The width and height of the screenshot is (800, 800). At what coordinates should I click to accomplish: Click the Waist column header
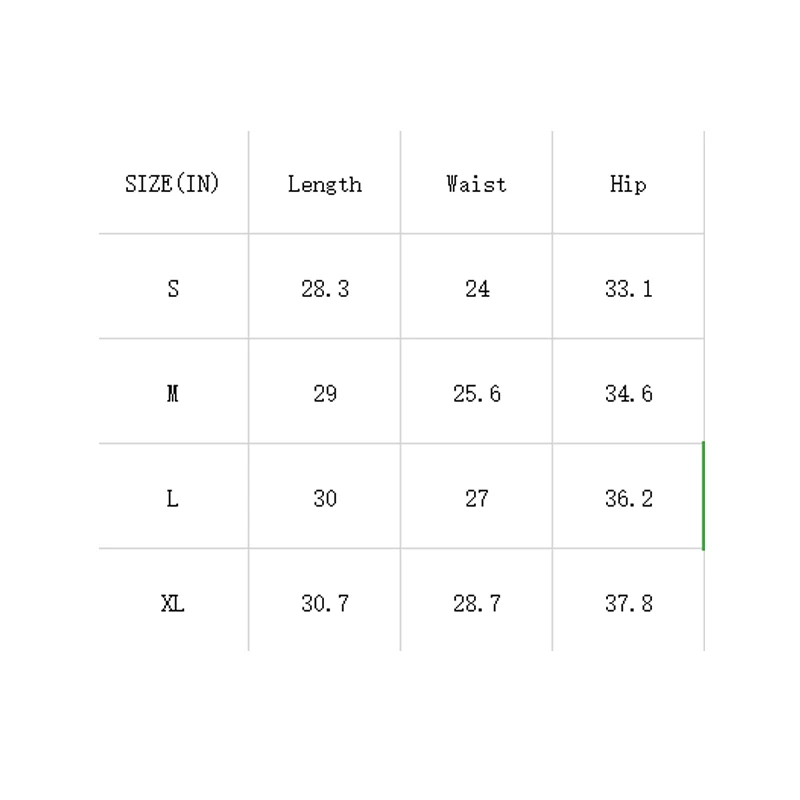[476, 184]
